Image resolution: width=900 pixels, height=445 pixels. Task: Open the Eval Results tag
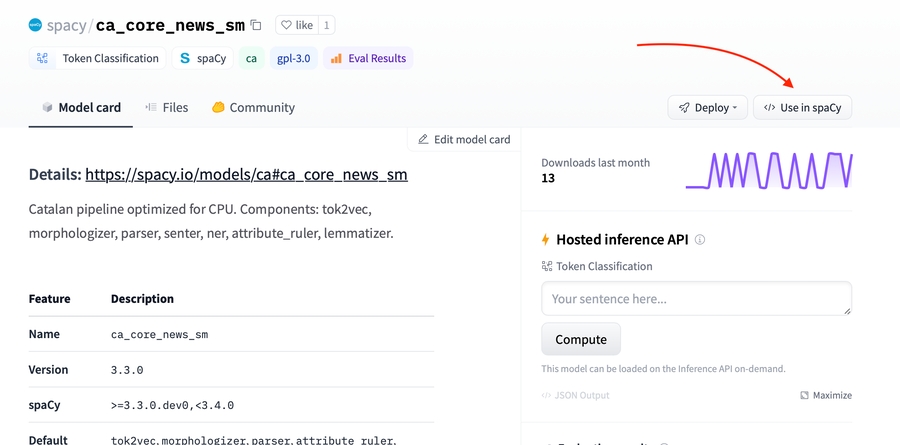(x=367, y=58)
